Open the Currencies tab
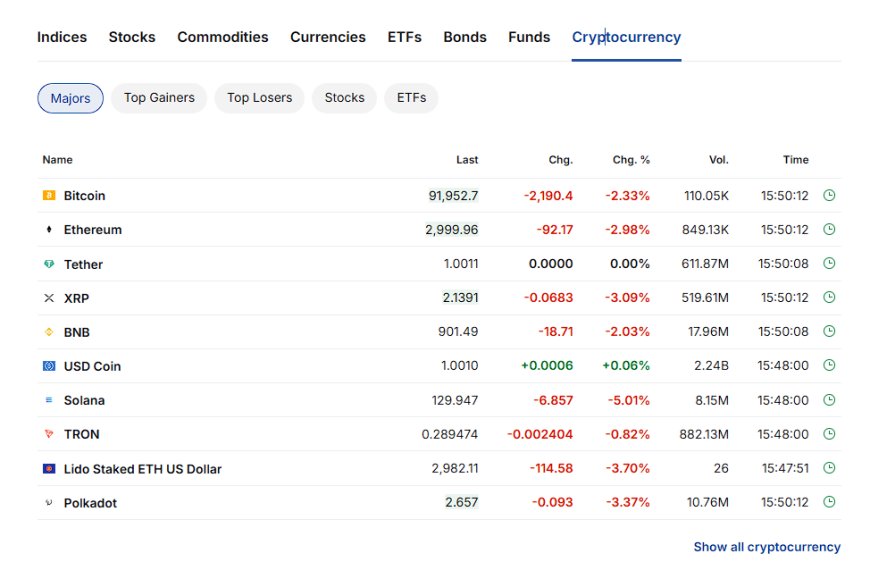 (328, 37)
